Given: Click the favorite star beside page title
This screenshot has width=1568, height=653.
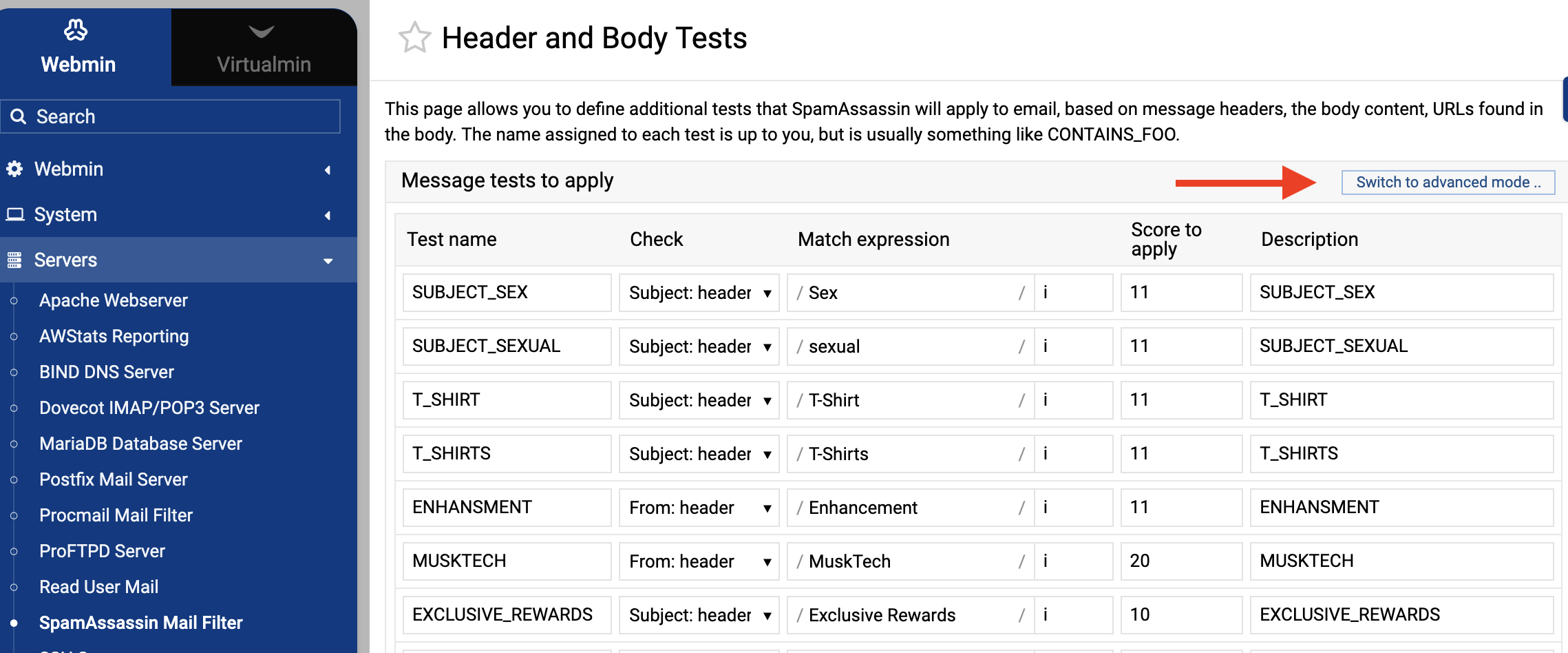Looking at the screenshot, I should pos(414,38).
